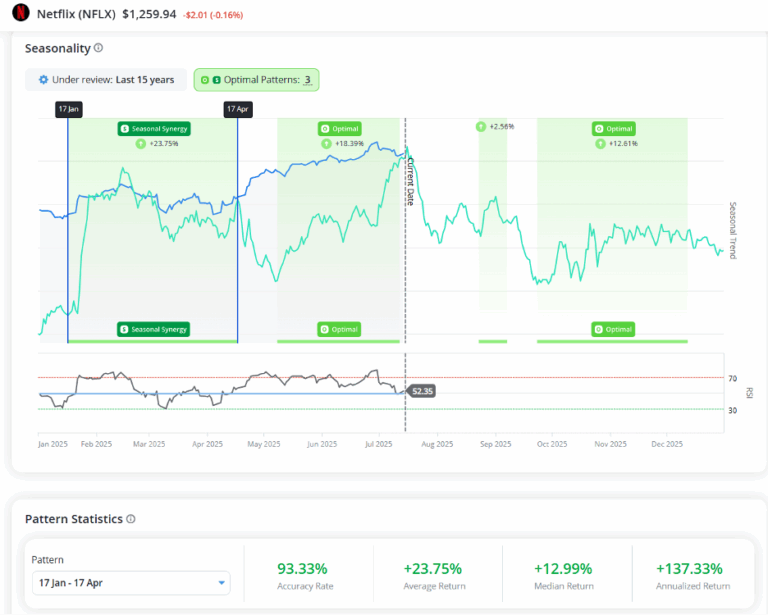Viewport: 768px width, 615px height.
Task: Select the 17 Jan date marker
Action: [x=69, y=109]
